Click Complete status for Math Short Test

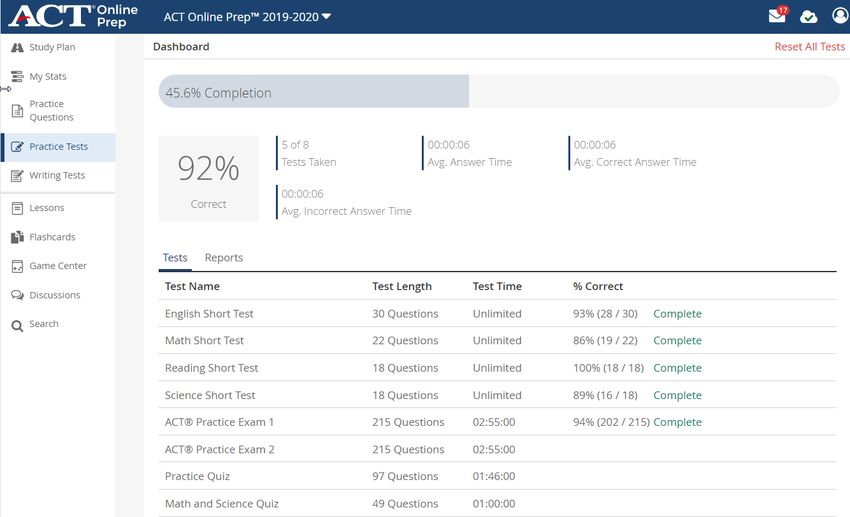[677, 341]
